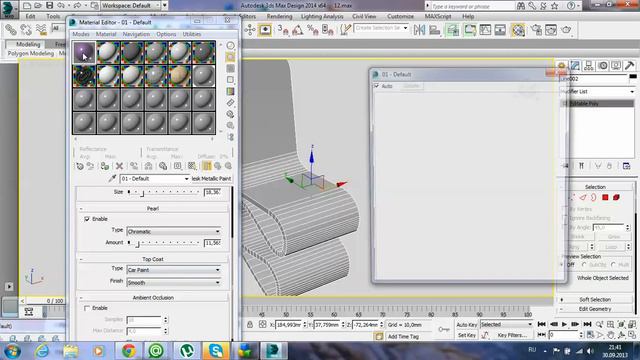The image size is (640, 360).
Task: Click Set Key button
Action: [467, 335]
